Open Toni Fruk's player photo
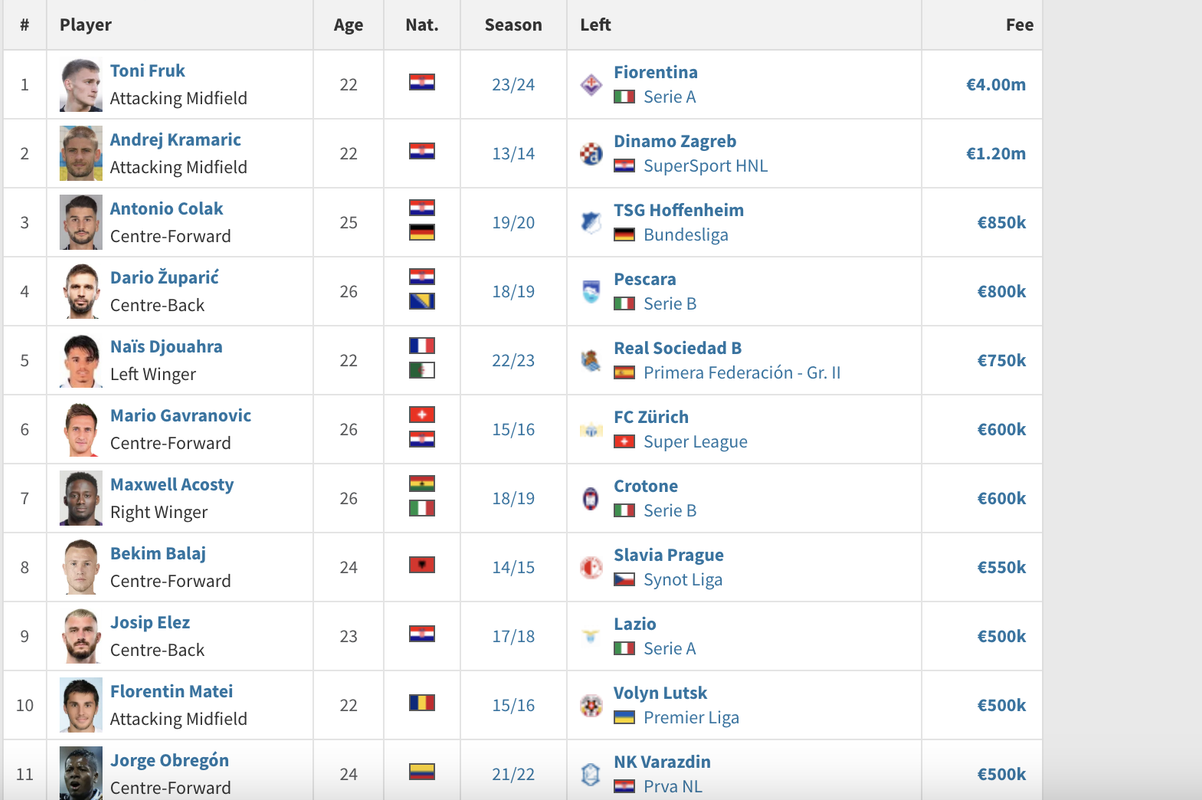 (x=81, y=85)
